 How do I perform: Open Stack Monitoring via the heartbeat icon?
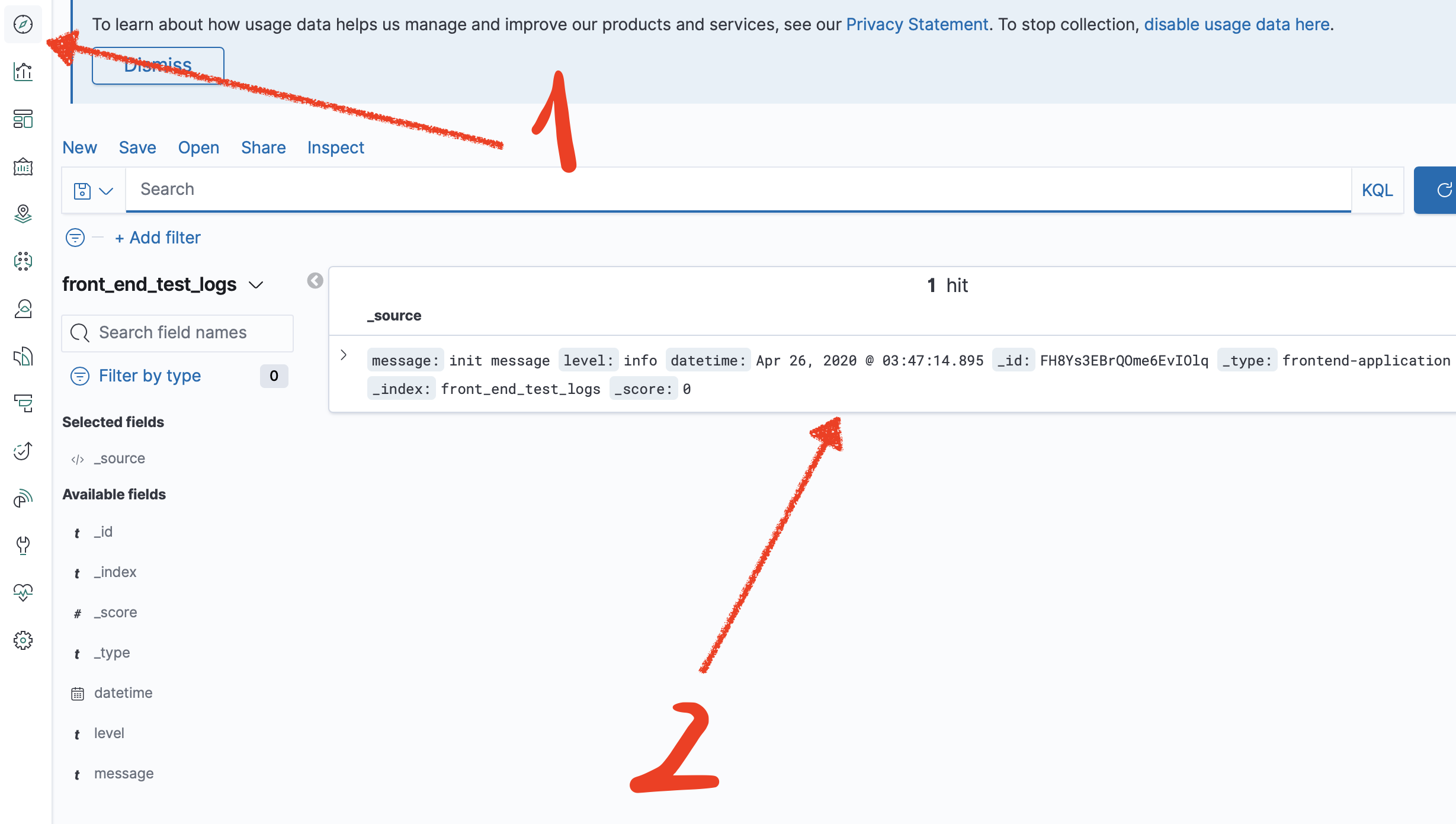(23, 592)
